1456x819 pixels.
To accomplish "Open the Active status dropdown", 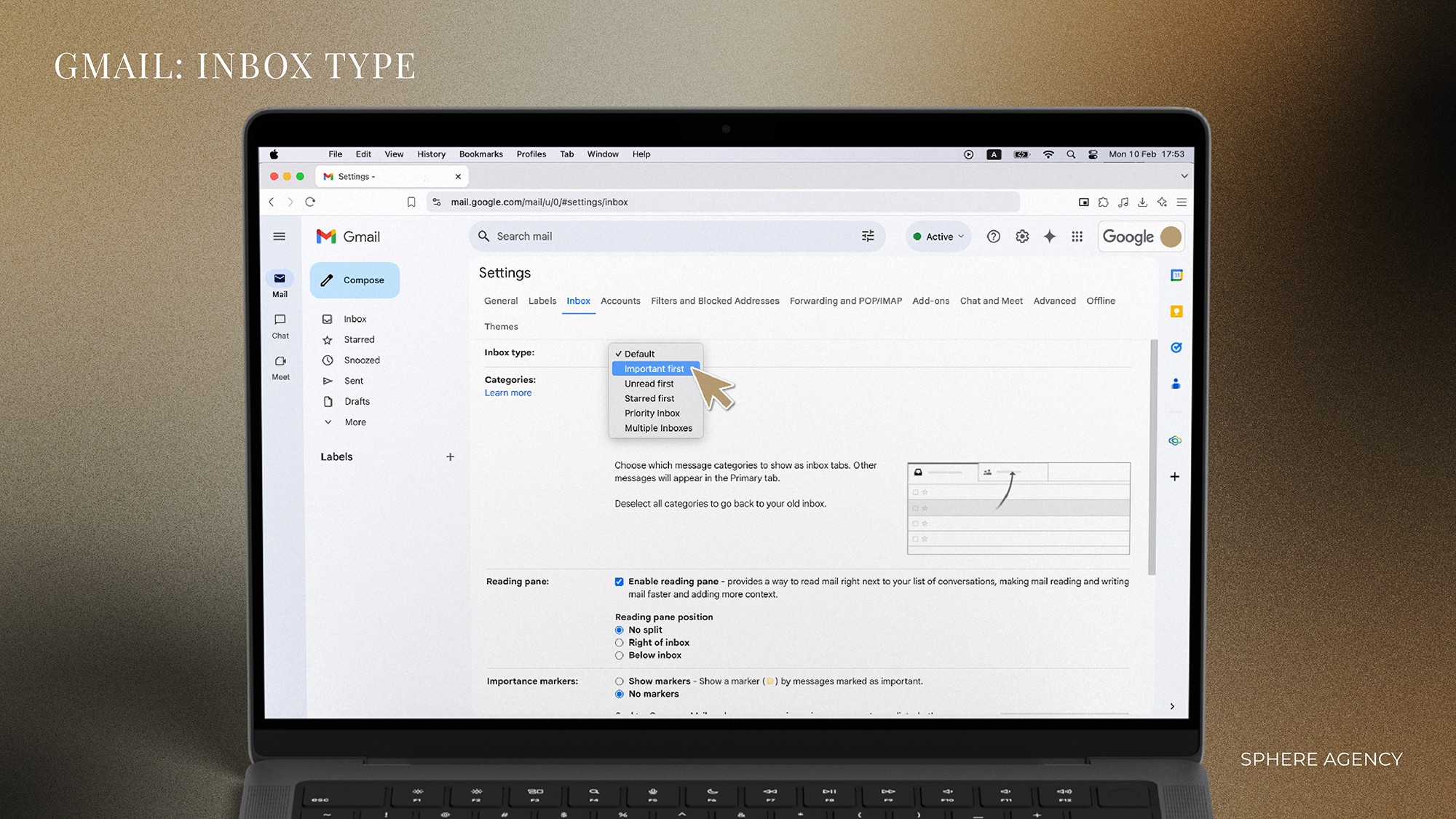I will 938,236.
